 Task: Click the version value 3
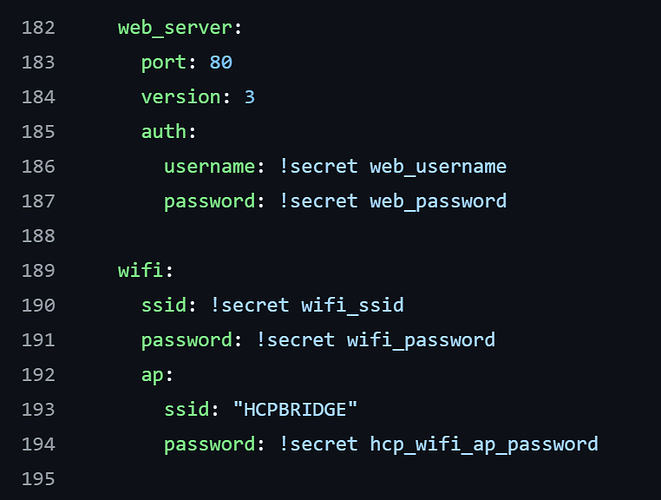pyautogui.click(x=250, y=97)
